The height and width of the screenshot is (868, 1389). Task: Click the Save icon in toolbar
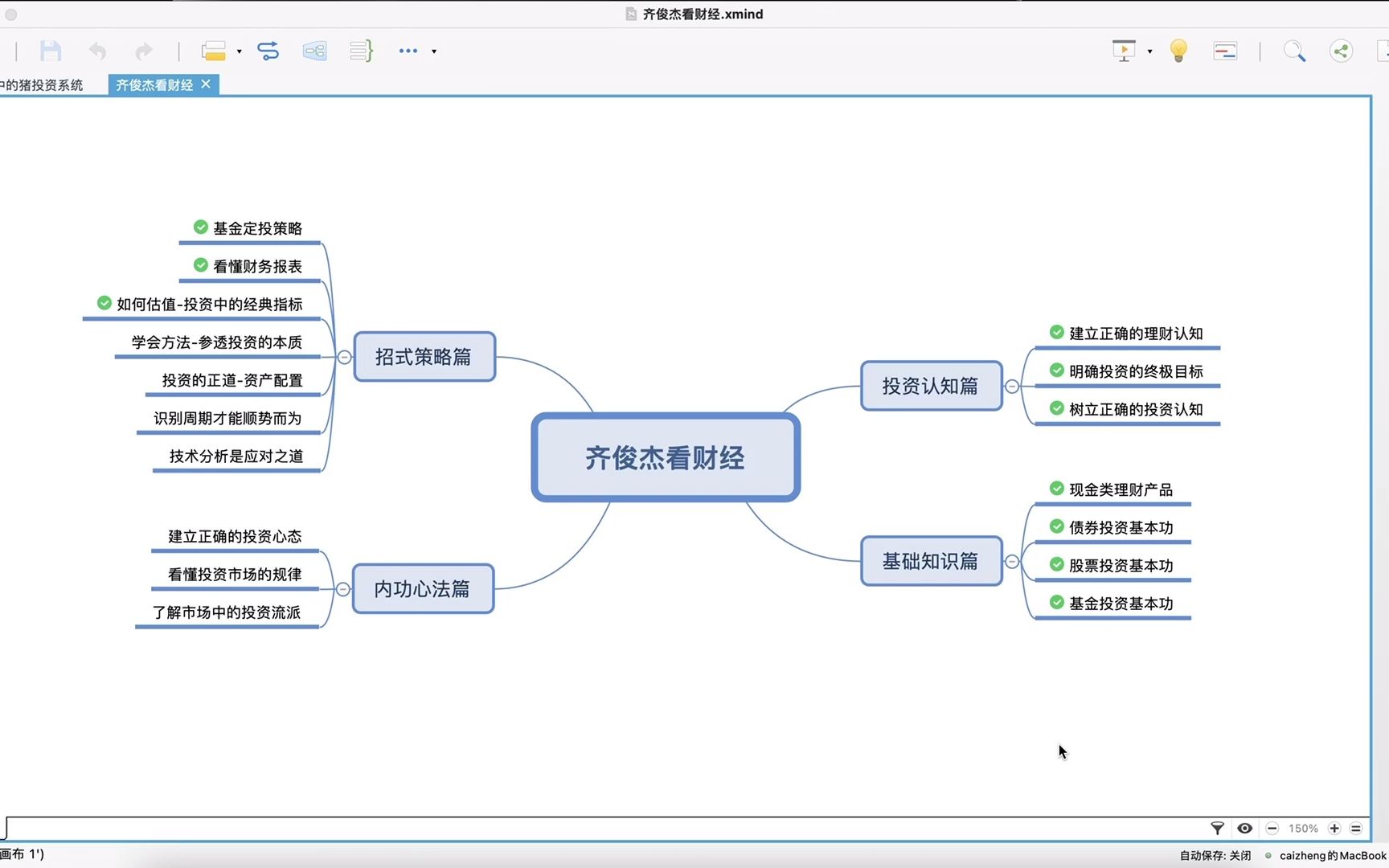[51, 51]
